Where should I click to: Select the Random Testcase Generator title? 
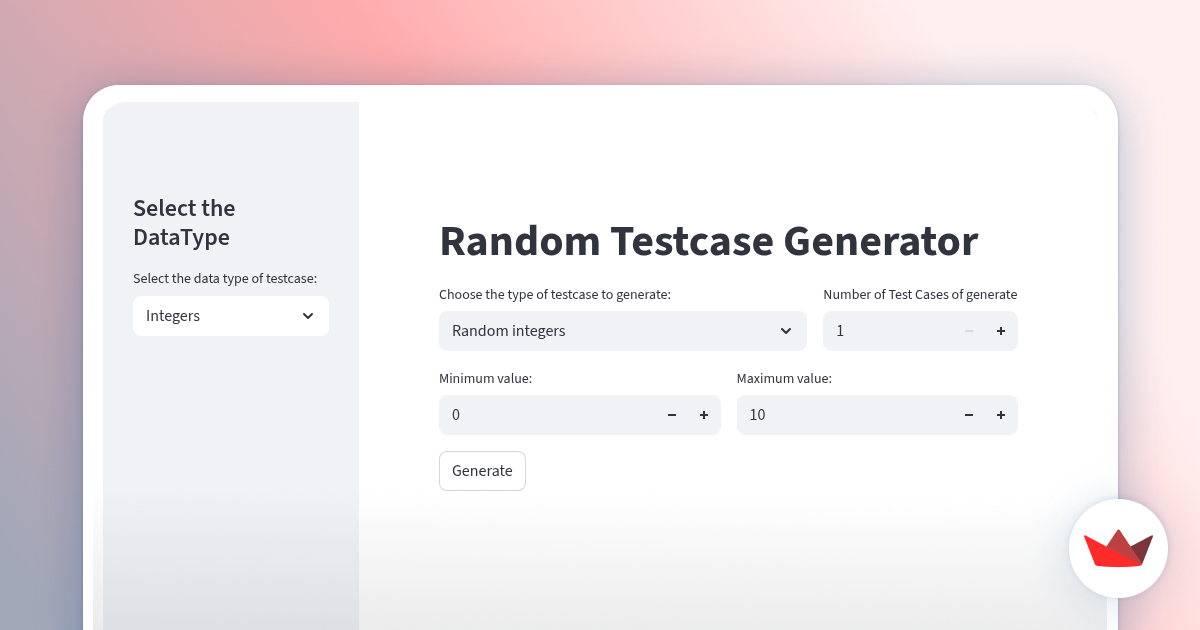708,241
